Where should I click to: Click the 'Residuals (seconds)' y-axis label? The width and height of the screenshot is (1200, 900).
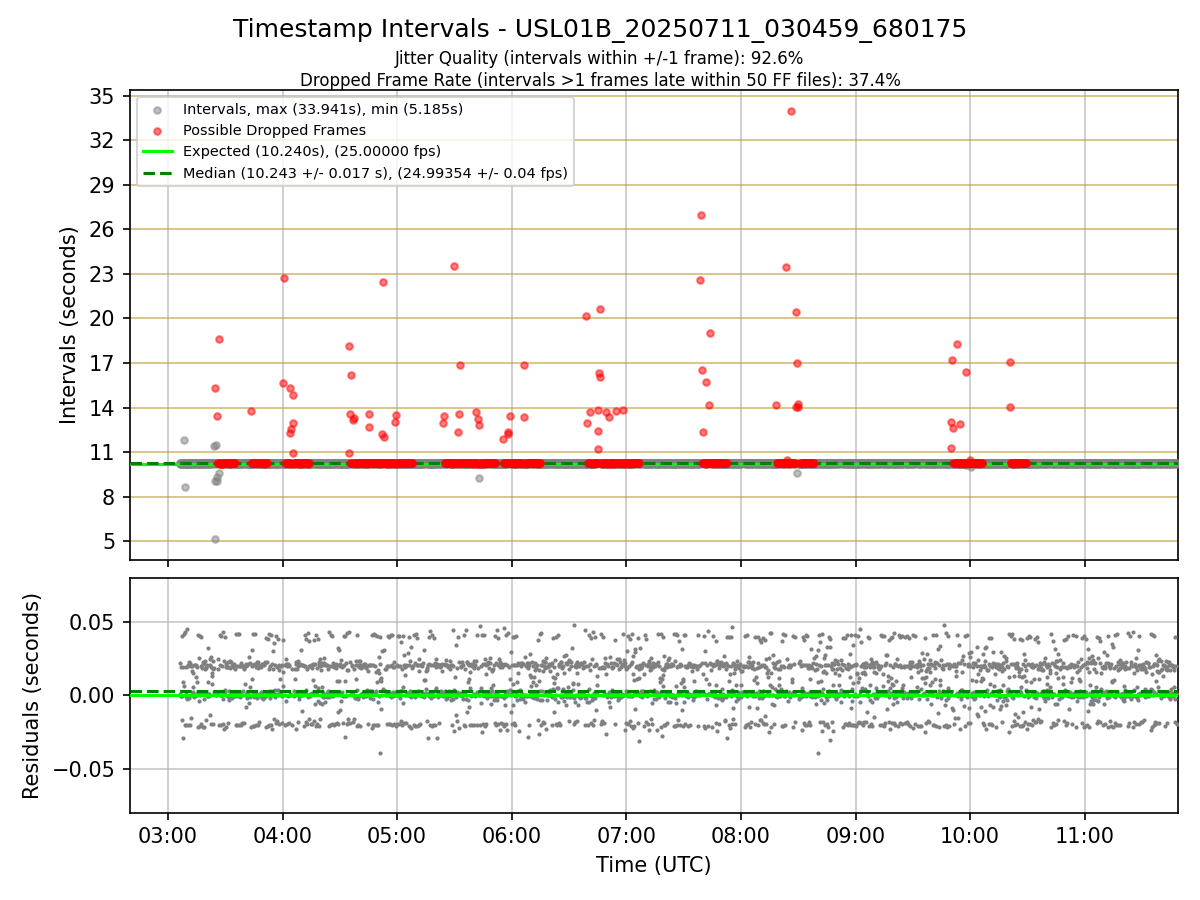click(32, 696)
